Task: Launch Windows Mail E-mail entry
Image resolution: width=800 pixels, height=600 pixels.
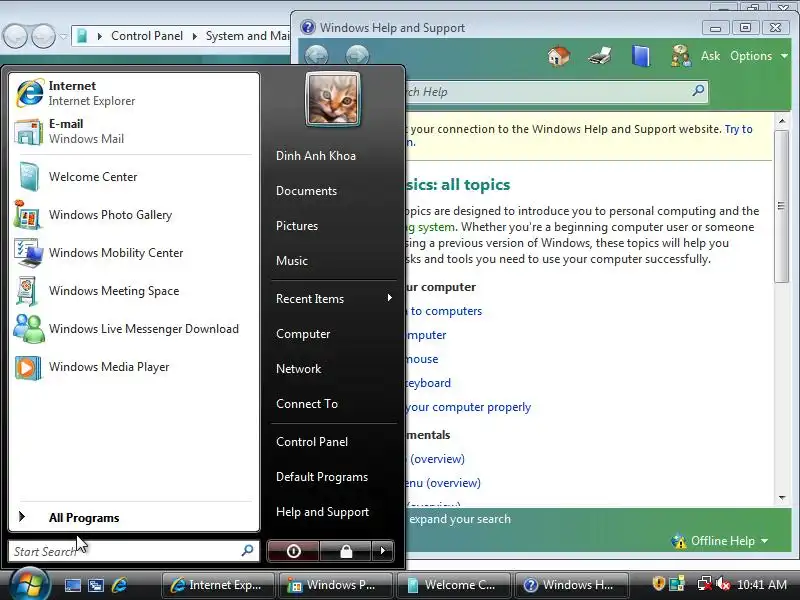Action: click(134, 131)
